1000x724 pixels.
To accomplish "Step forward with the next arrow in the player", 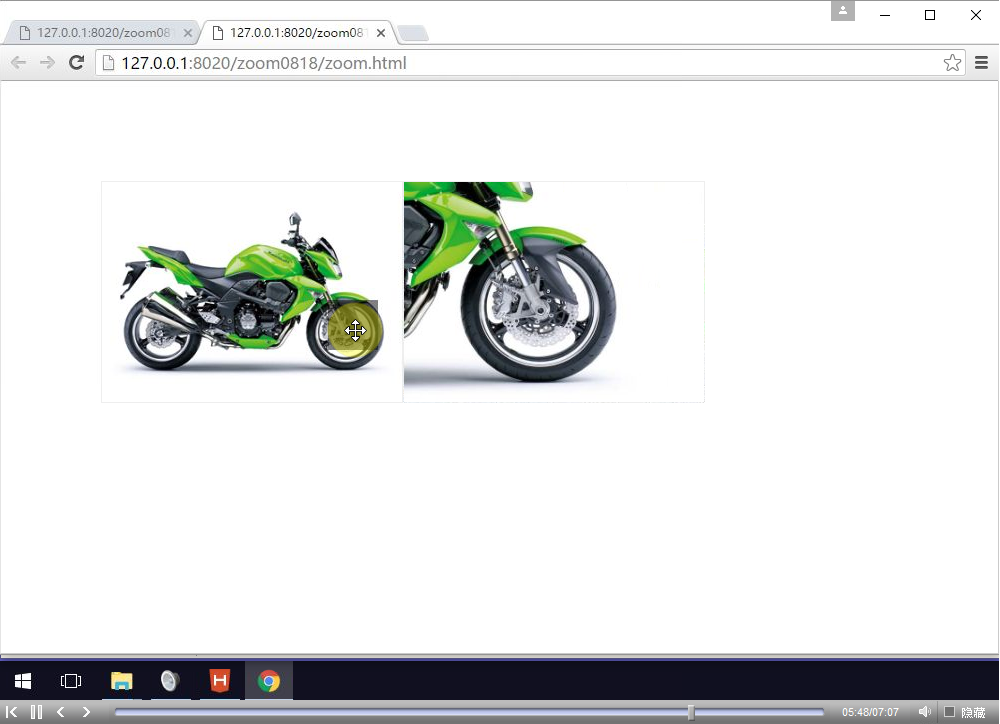I will (x=86, y=712).
